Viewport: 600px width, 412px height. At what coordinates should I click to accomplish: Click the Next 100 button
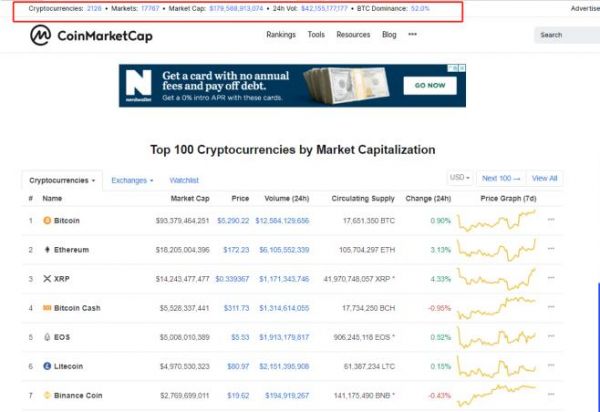click(x=501, y=178)
